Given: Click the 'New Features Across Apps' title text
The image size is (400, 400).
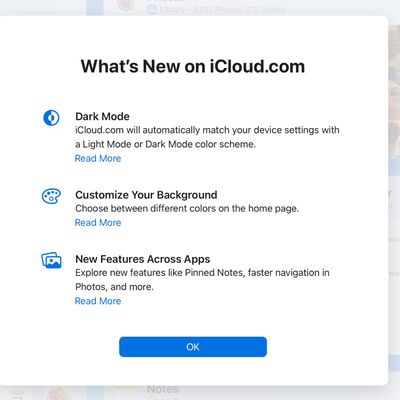Looking at the screenshot, I should point(143,259).
